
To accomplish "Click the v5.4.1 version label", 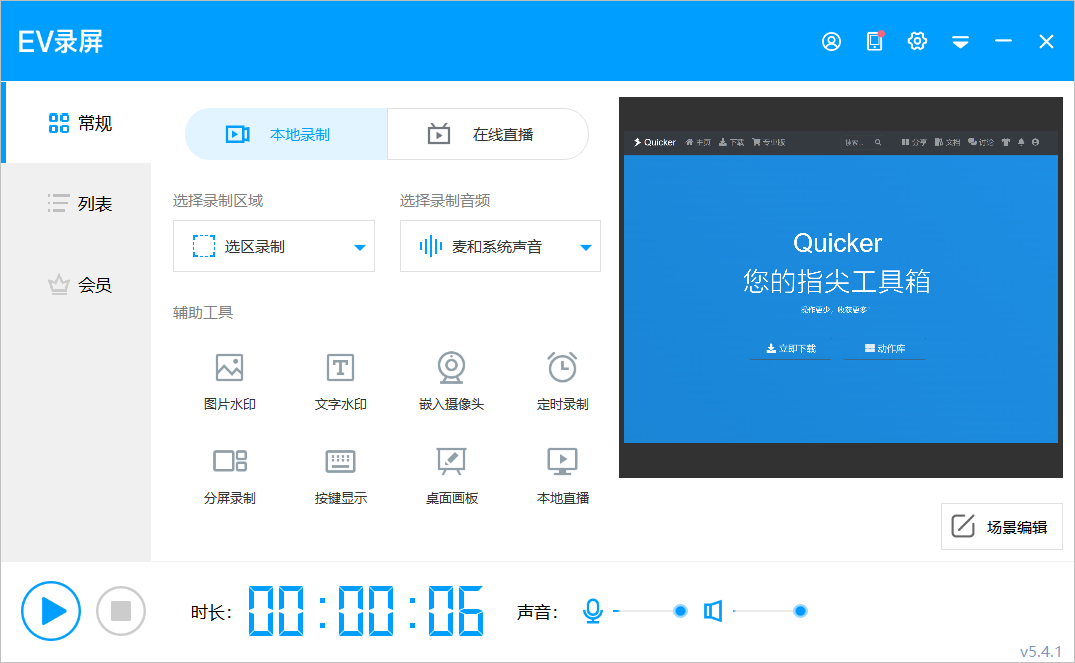I will [x=1041, y=651].
